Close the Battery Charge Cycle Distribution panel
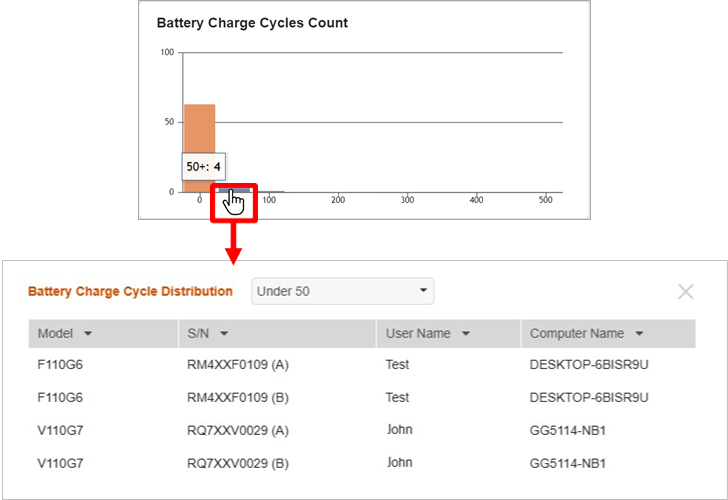 point(685,292)
